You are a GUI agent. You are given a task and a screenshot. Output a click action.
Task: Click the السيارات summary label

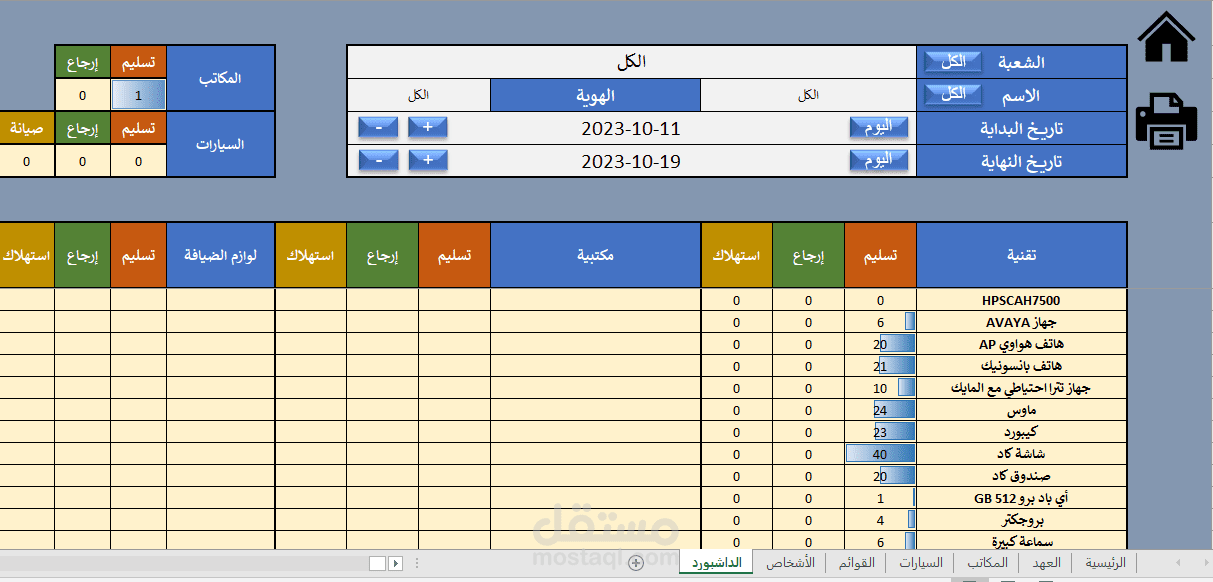[x=220, y=145]
